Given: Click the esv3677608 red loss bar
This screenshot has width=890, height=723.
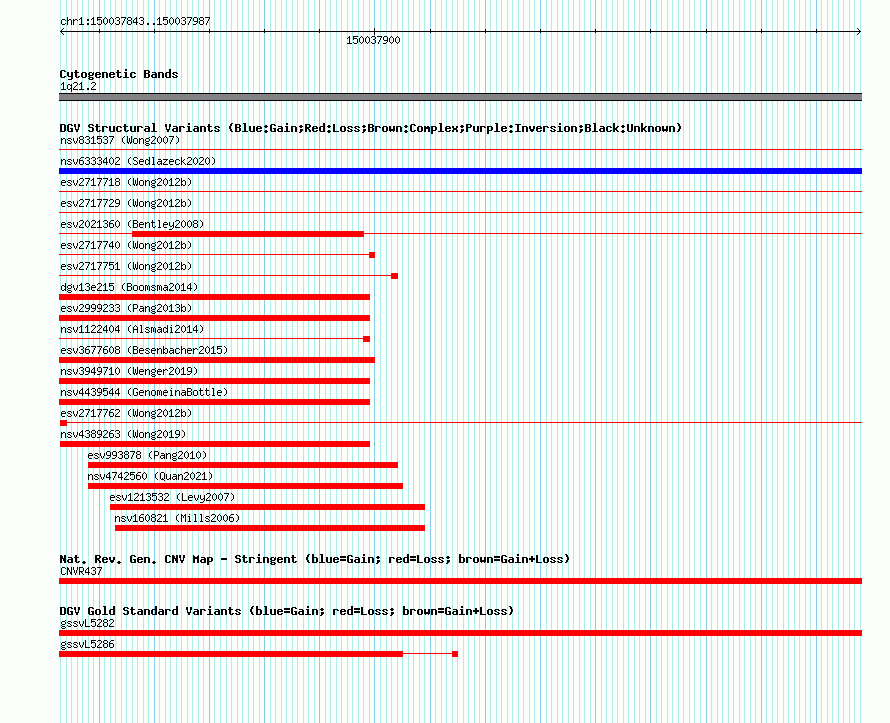Looking at the screenshot, I should pyautogui.click(x=217, y=360).
